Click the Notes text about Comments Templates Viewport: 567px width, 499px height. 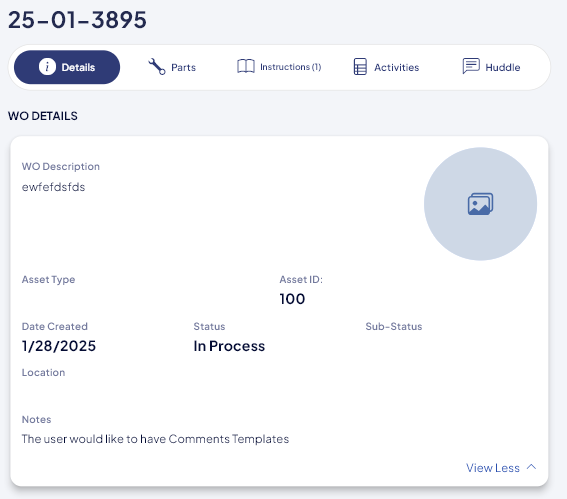coord(155,439)
